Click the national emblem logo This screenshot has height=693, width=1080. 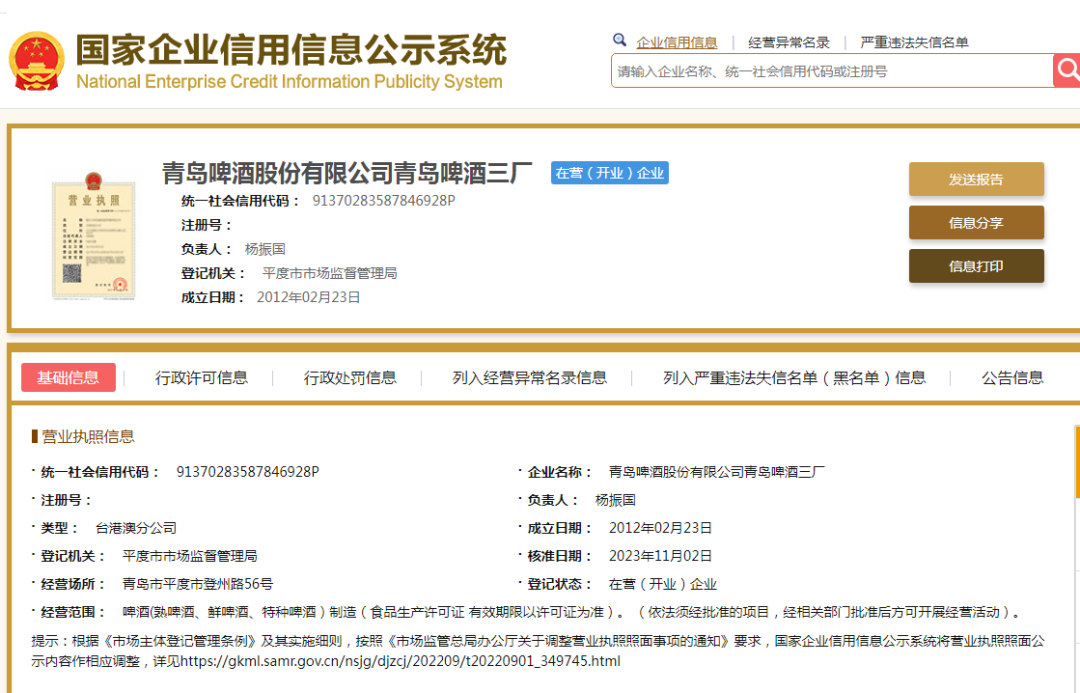click(x=36, y=61)
